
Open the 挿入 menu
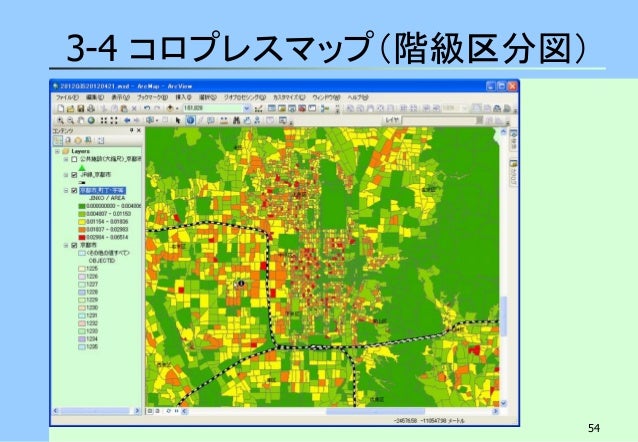pyautogui.click(x=183, y=98)
